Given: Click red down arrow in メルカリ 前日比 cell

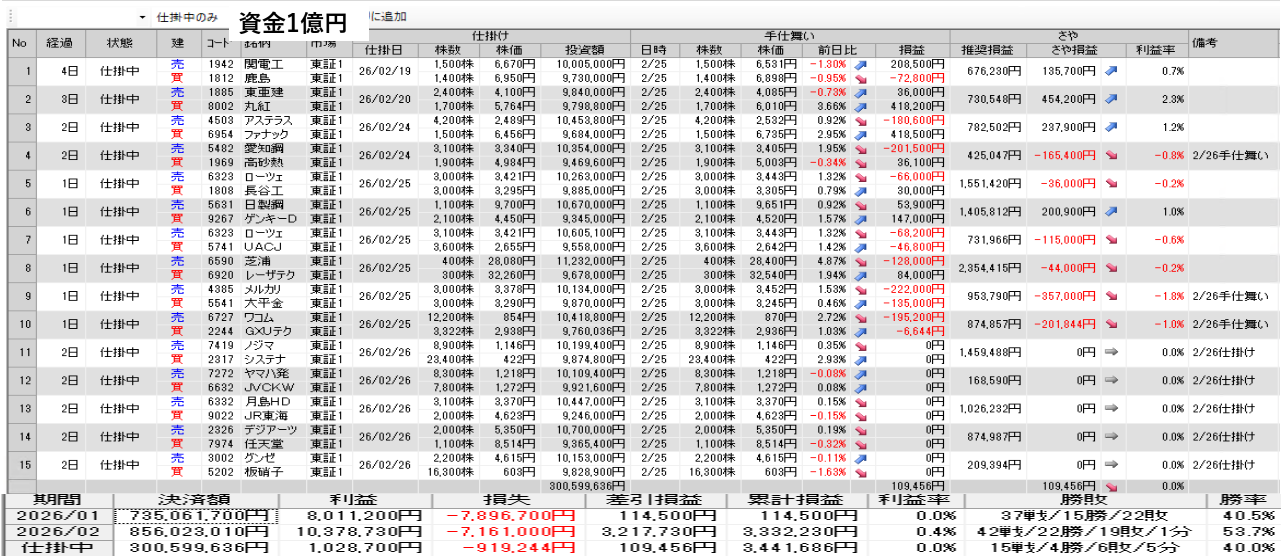Looking at the screenshot, I should (x=860, y=289).
